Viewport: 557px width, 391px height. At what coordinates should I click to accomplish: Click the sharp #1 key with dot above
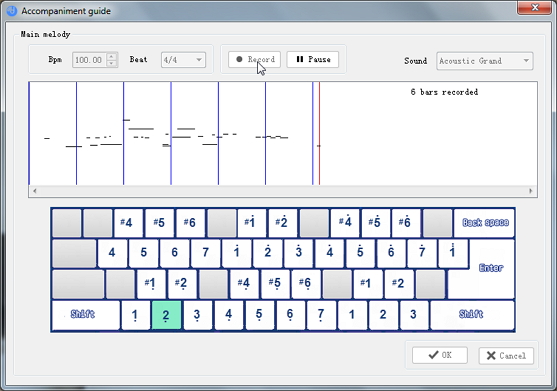coord(252,223)
